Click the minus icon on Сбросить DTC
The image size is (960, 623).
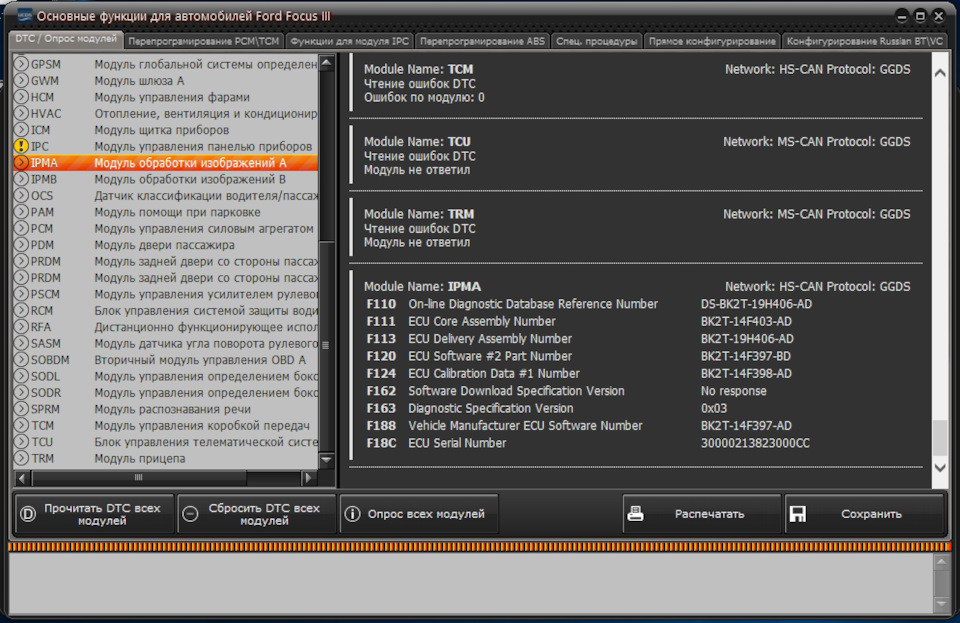click(x=190, y=514)
